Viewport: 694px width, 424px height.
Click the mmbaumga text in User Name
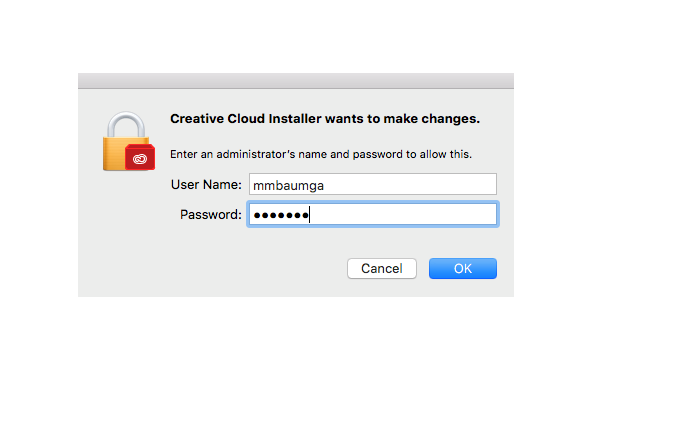click(x=288, y=185)
